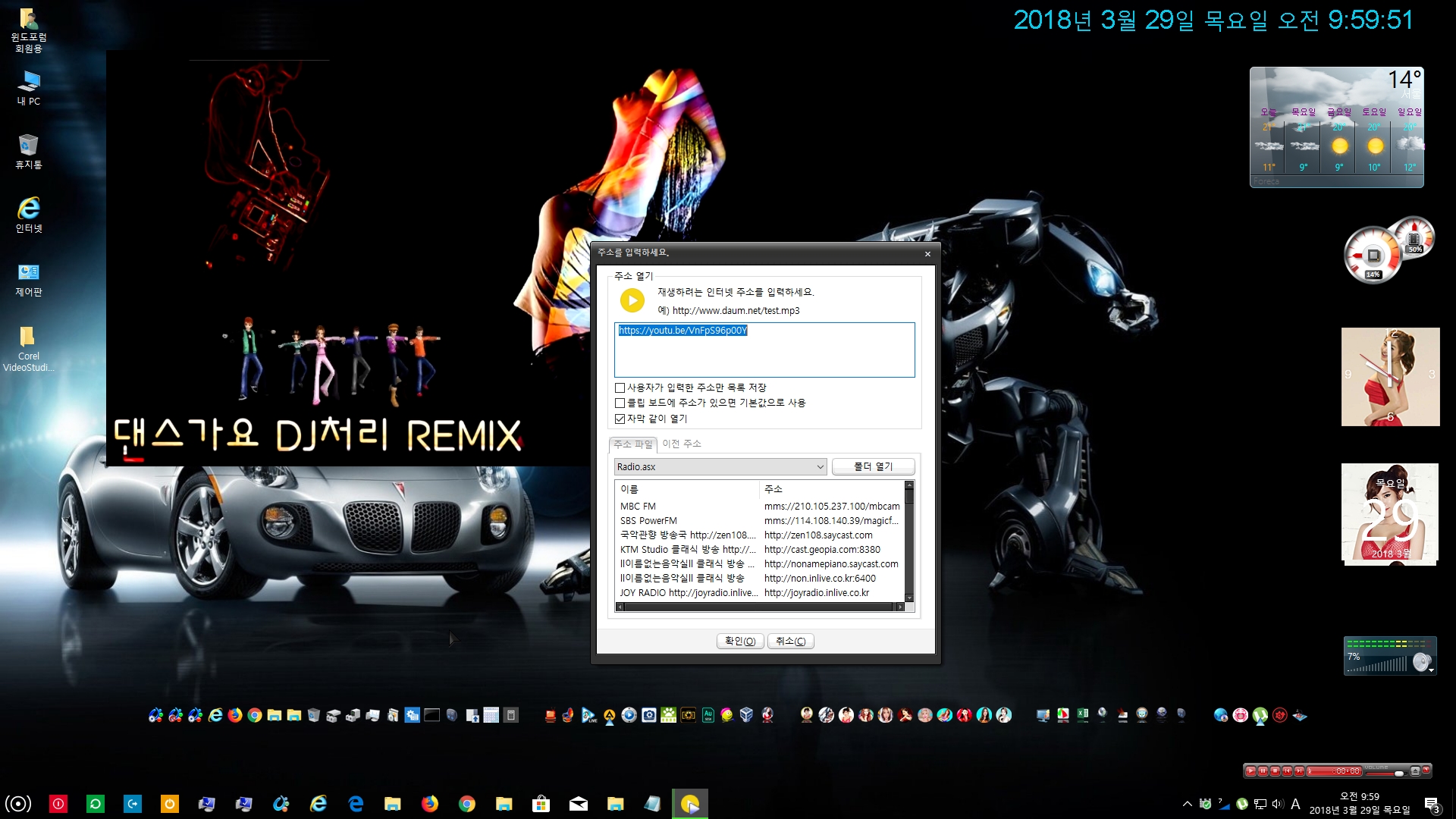Select the 'JOY RADIO' row
The width and height of the screenshot is (1456, 819).
pyautogui.click(x=760, y=593)
